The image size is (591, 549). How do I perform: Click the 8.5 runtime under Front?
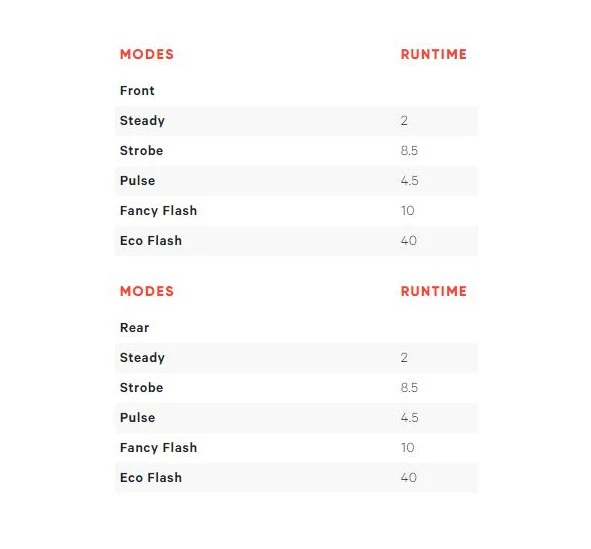pos(409,150)
